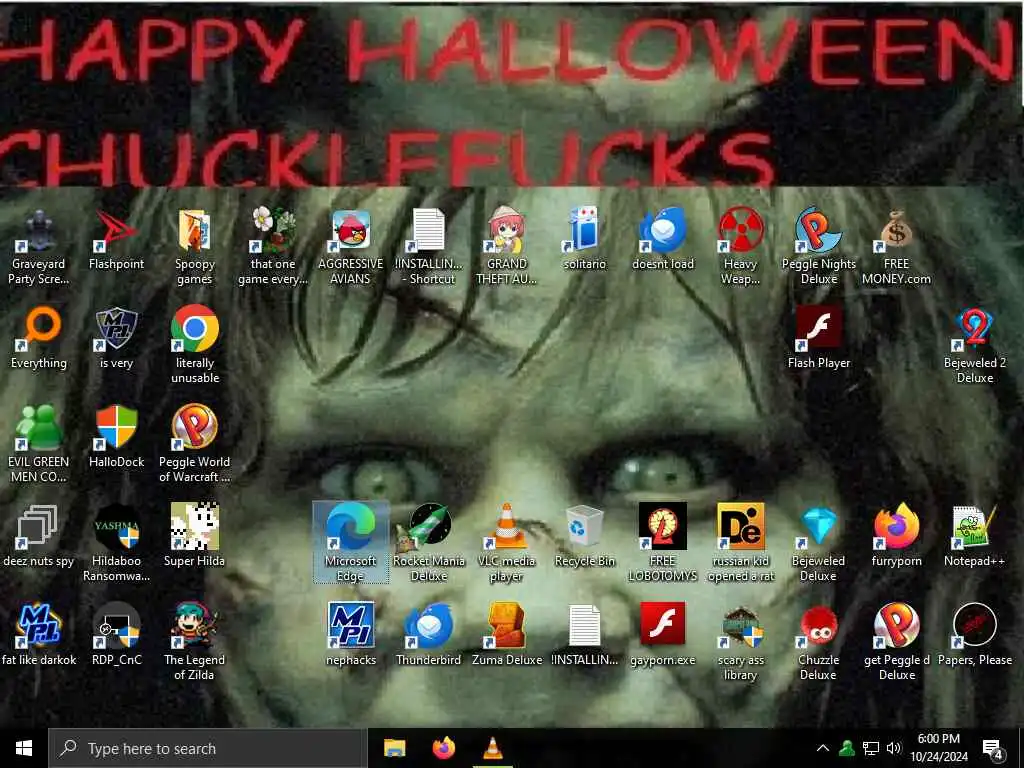Select the is very shield icon
The width and height of the screenshot is (1024, 768).
116,338
